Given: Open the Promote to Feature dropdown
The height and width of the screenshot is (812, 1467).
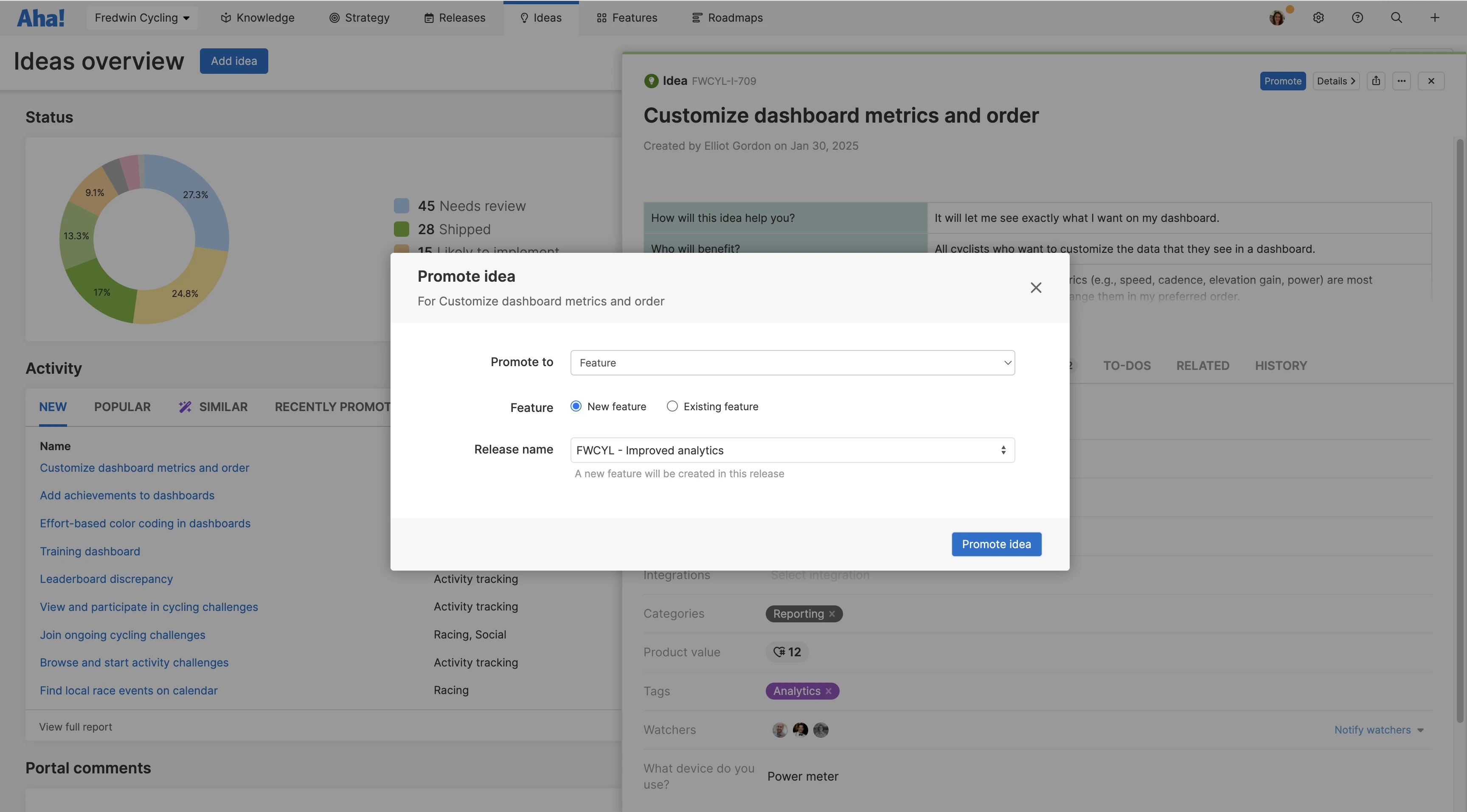Looking at the screenshot, I should 792,362.
